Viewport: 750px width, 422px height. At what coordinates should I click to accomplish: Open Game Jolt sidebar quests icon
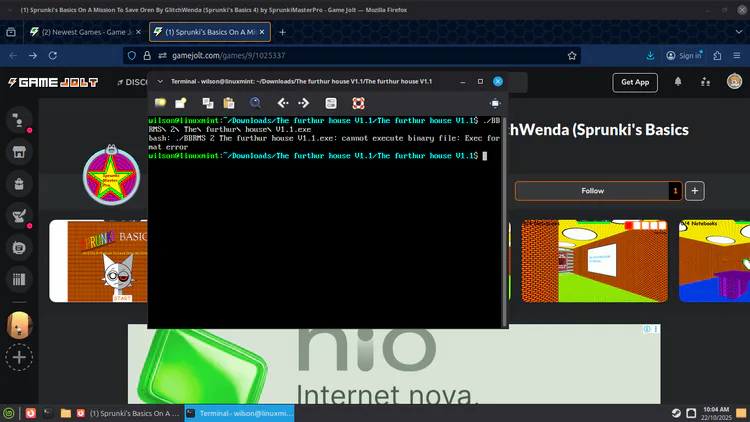(x=19, y=216)
